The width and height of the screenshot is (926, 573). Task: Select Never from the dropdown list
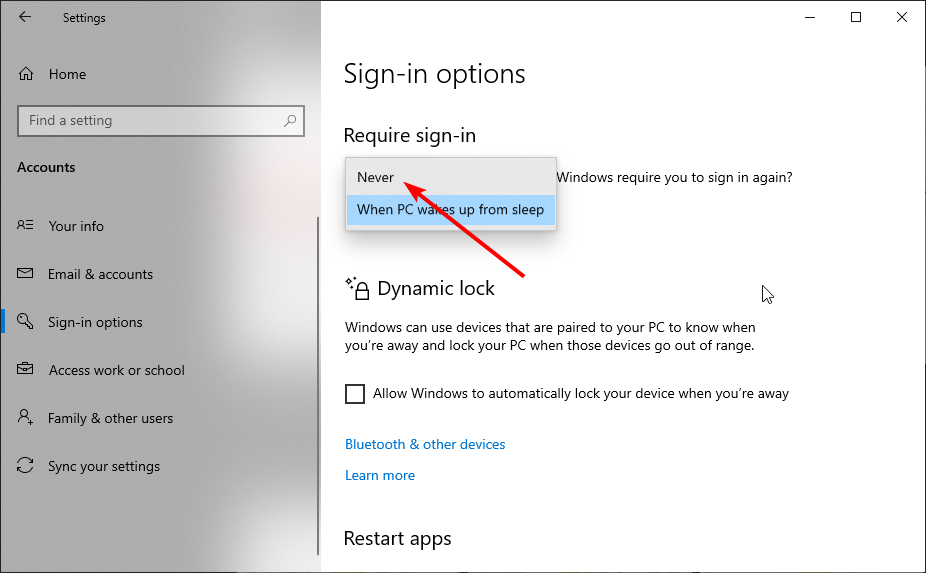tap(376, 177)
